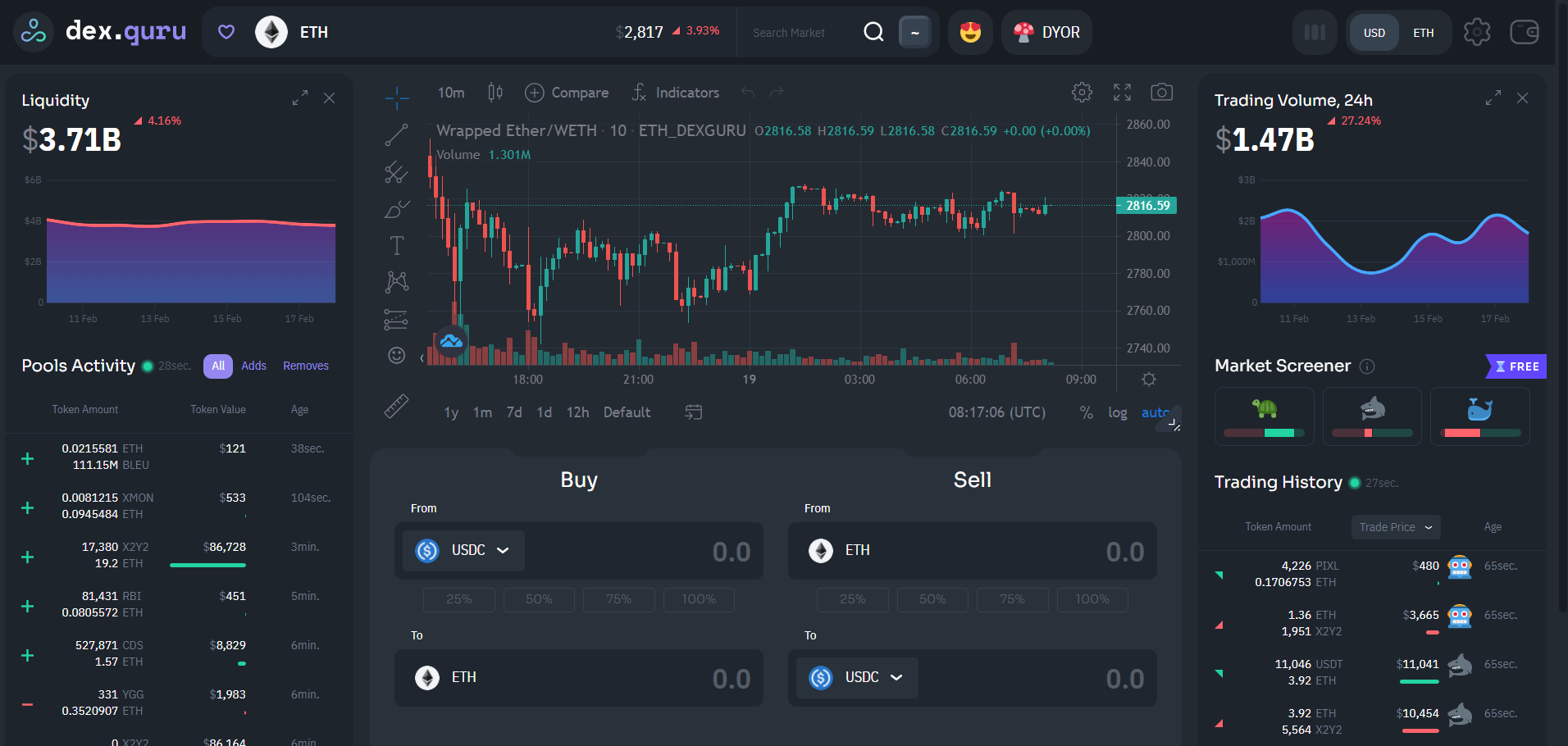Viewport: 1568px width, 746px height.
Task: Open the Sell To USDC token dropdown
Action: [x=857, y=677]
